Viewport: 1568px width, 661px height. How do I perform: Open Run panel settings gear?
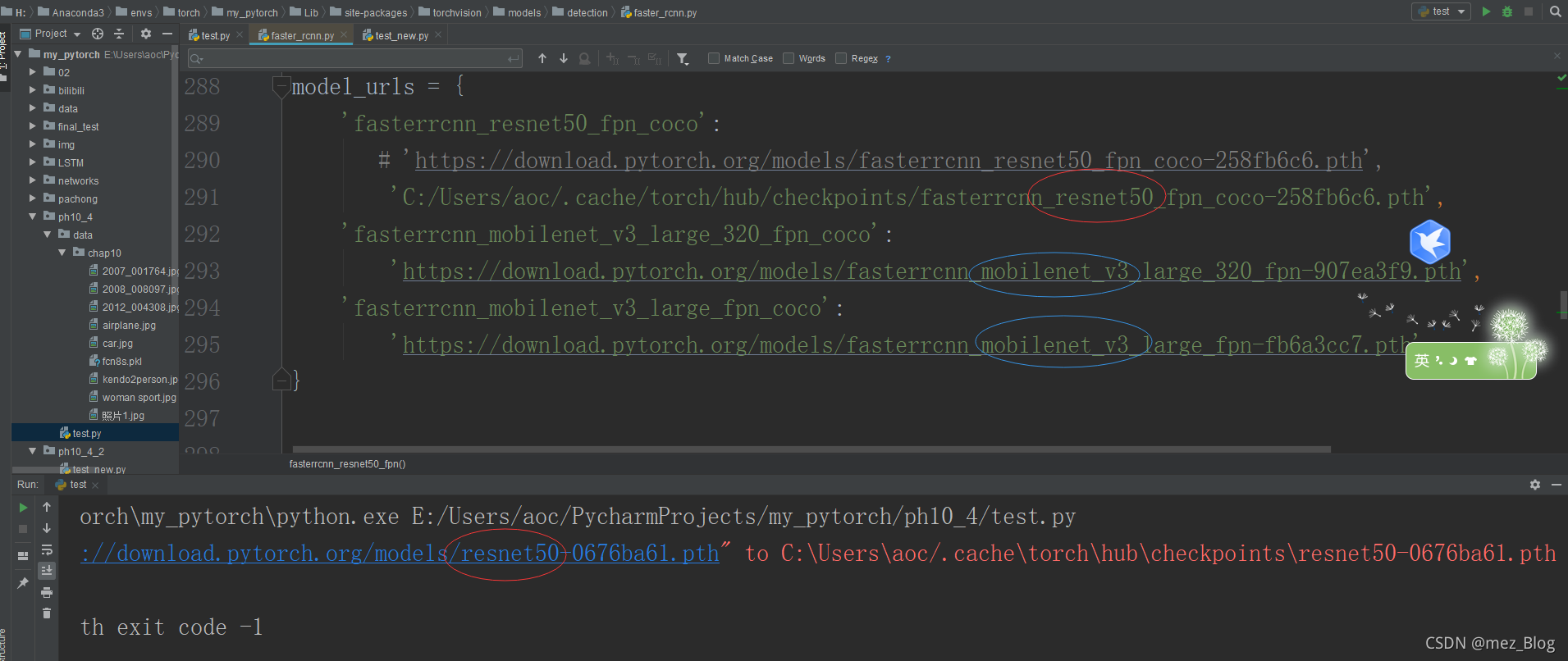[1535, 485]
